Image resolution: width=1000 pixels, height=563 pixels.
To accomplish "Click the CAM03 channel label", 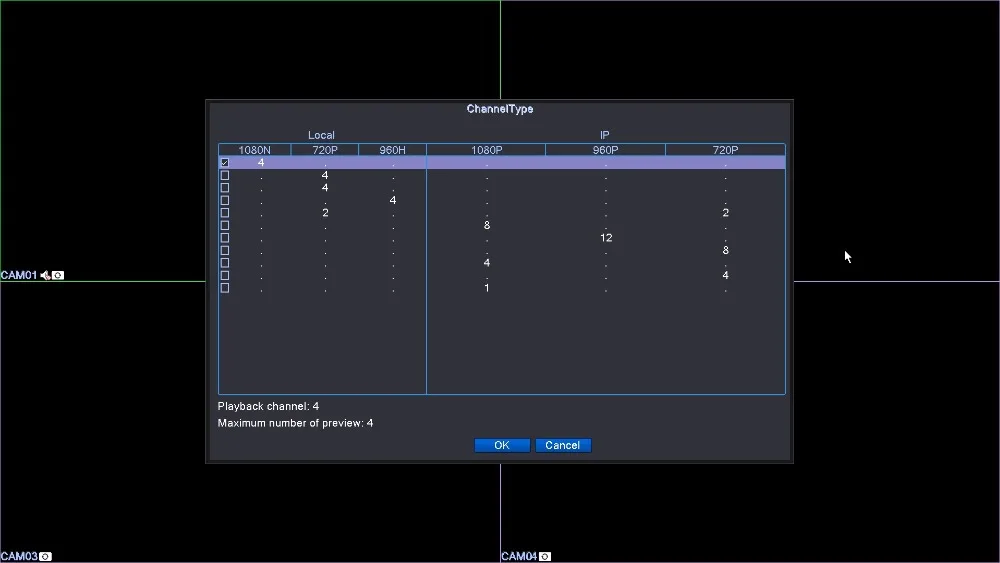I will (x=19, y=557).
